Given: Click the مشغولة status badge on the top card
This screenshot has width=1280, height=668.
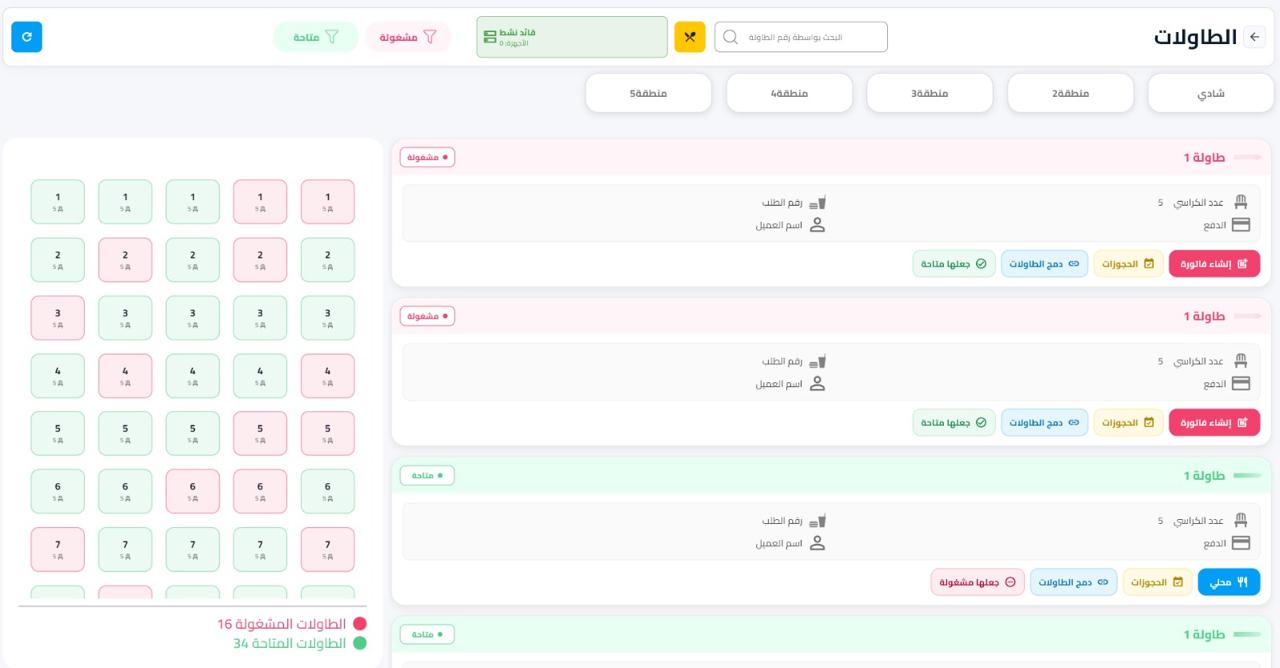Looking at the screenshot, I should coord(427,157).
